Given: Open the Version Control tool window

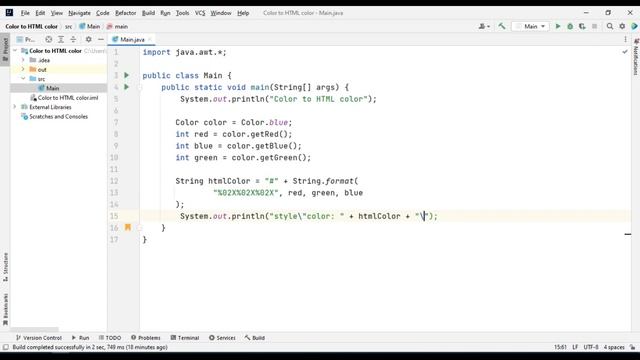Looking at the screenshot, I should pos(39,338).
